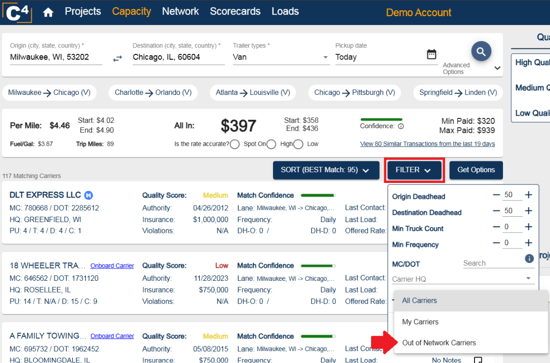Open the FILTER dropdown
This screenshot has width=550, height=363.
(x=414, y=170)
